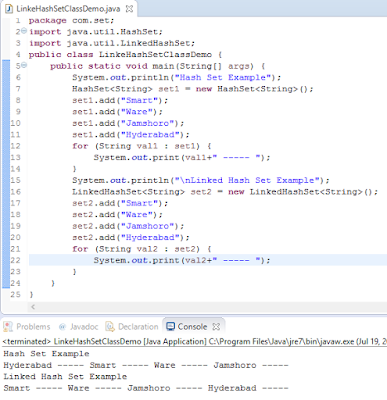The image size is (387, 400).
Task: Collapse the main method fold marker at line 5
Action: click(x=24, y=65)
